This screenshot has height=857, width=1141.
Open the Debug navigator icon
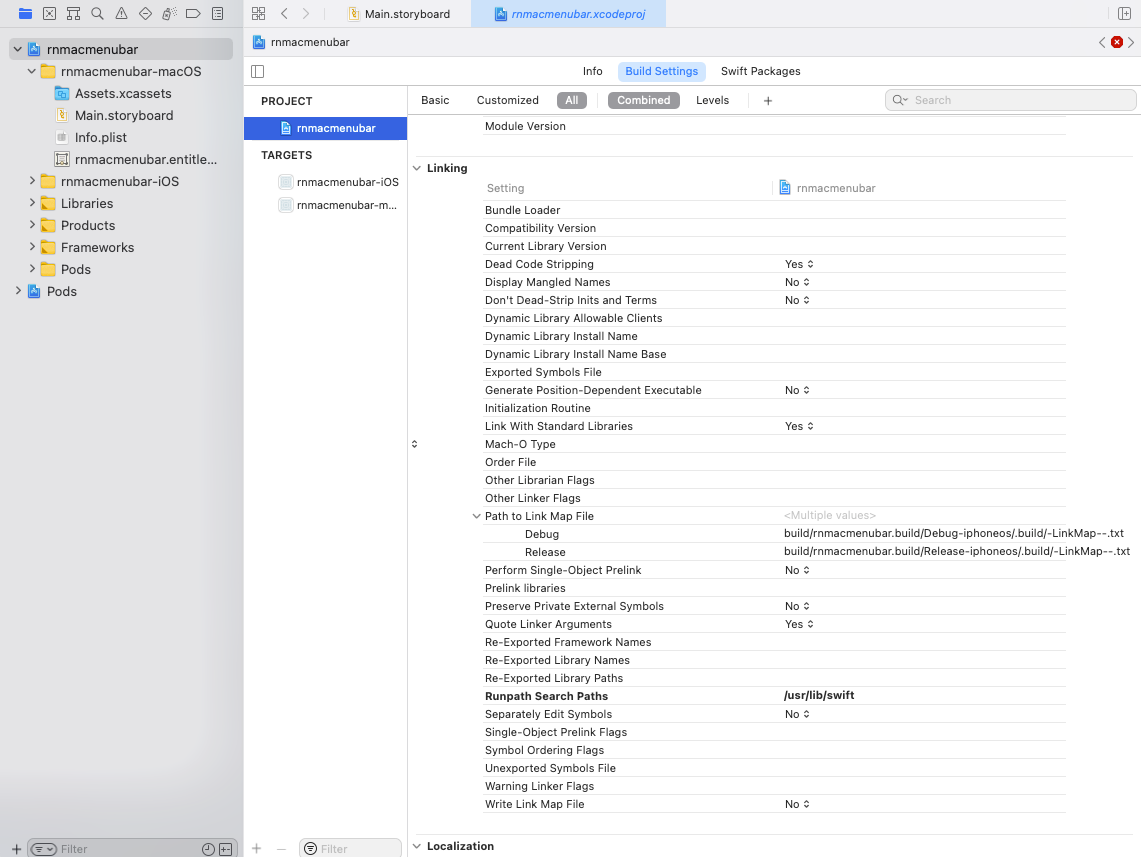point(170,13)
